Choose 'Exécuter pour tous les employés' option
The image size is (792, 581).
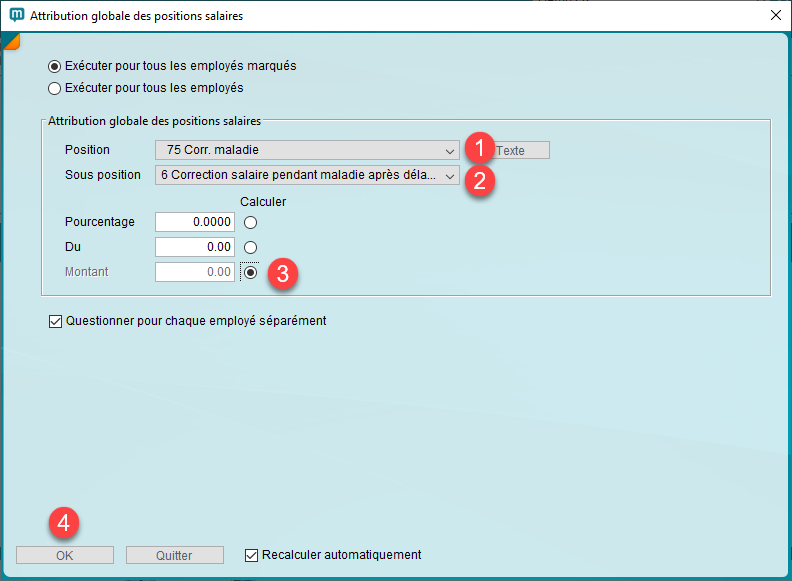click(55, 88)
